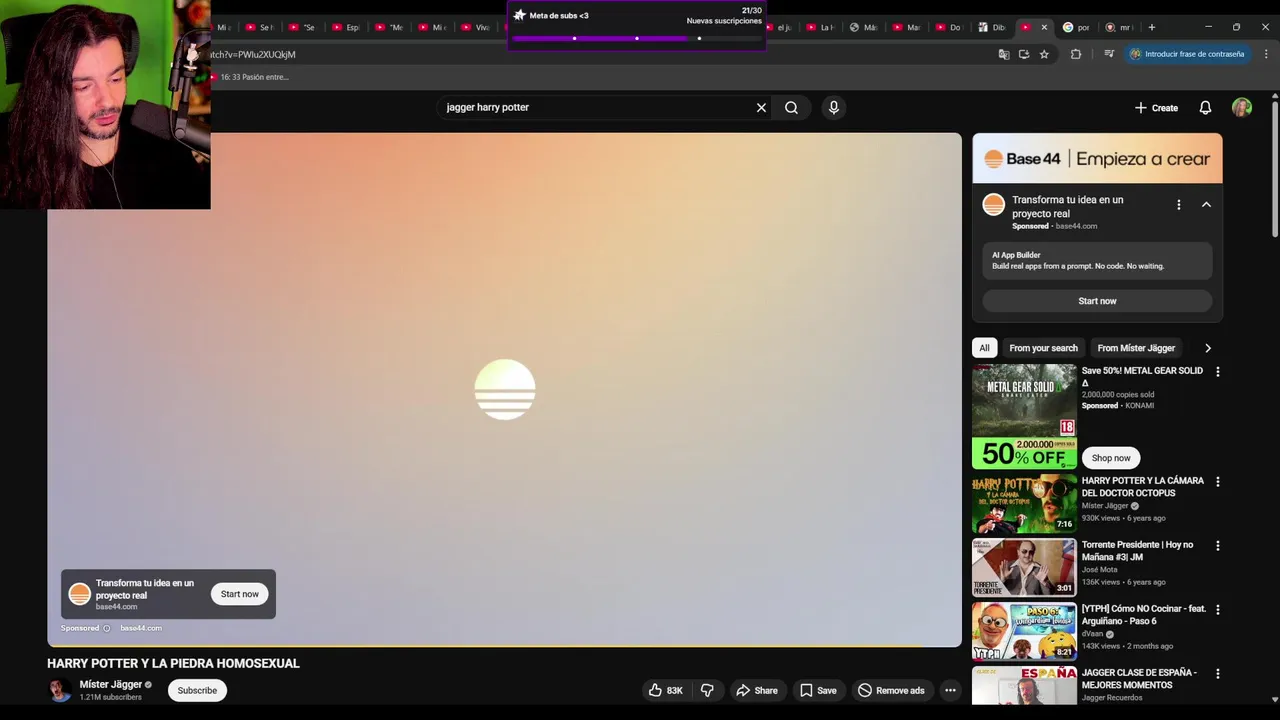Image resolution: width=1280 pixels, height=720 pixels.
Task: Select From Míster Jägger chip
Action: [1136, 348]
